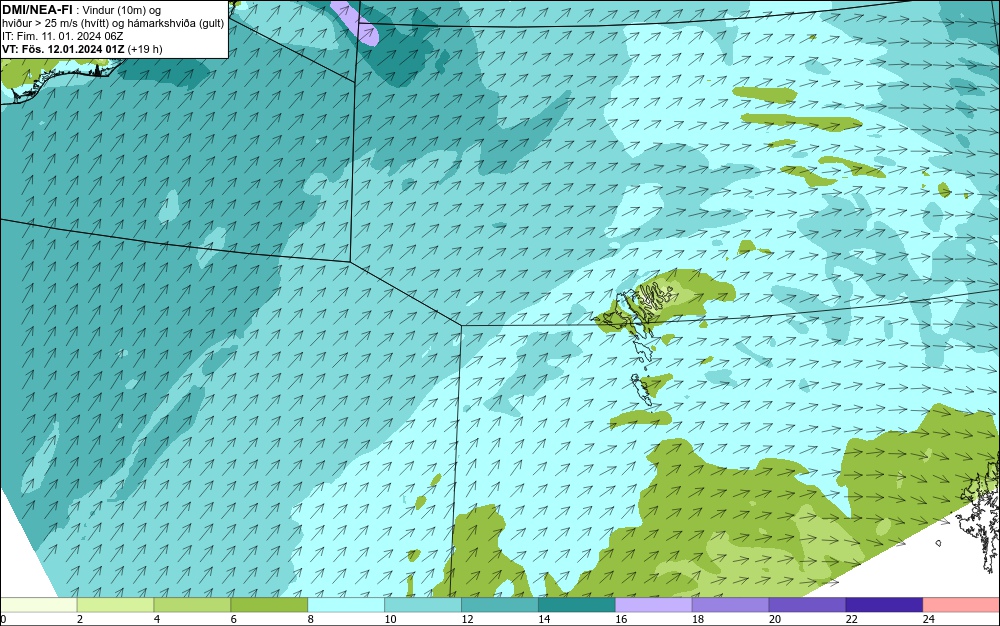Image resolution: width=1000 pixels, height=626 pixels.
Task: Click the 2–4 m/s light green legend swatch
Action: (115, 605)
